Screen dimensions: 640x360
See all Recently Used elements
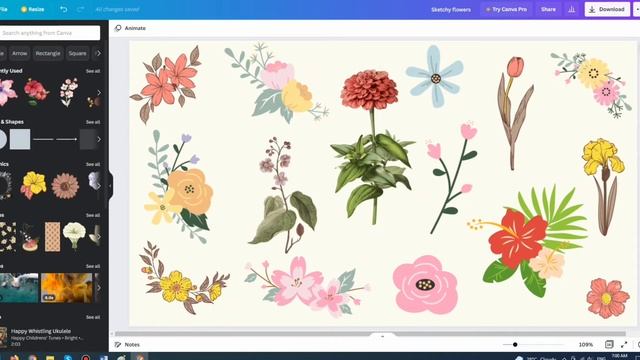(x=93, y=71)
